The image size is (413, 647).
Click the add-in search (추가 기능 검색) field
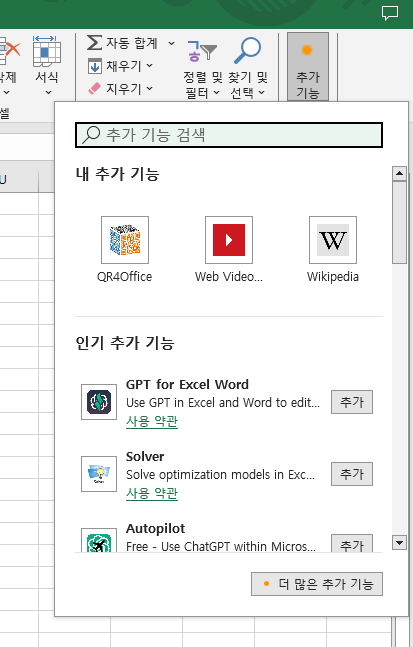[229, 135]
